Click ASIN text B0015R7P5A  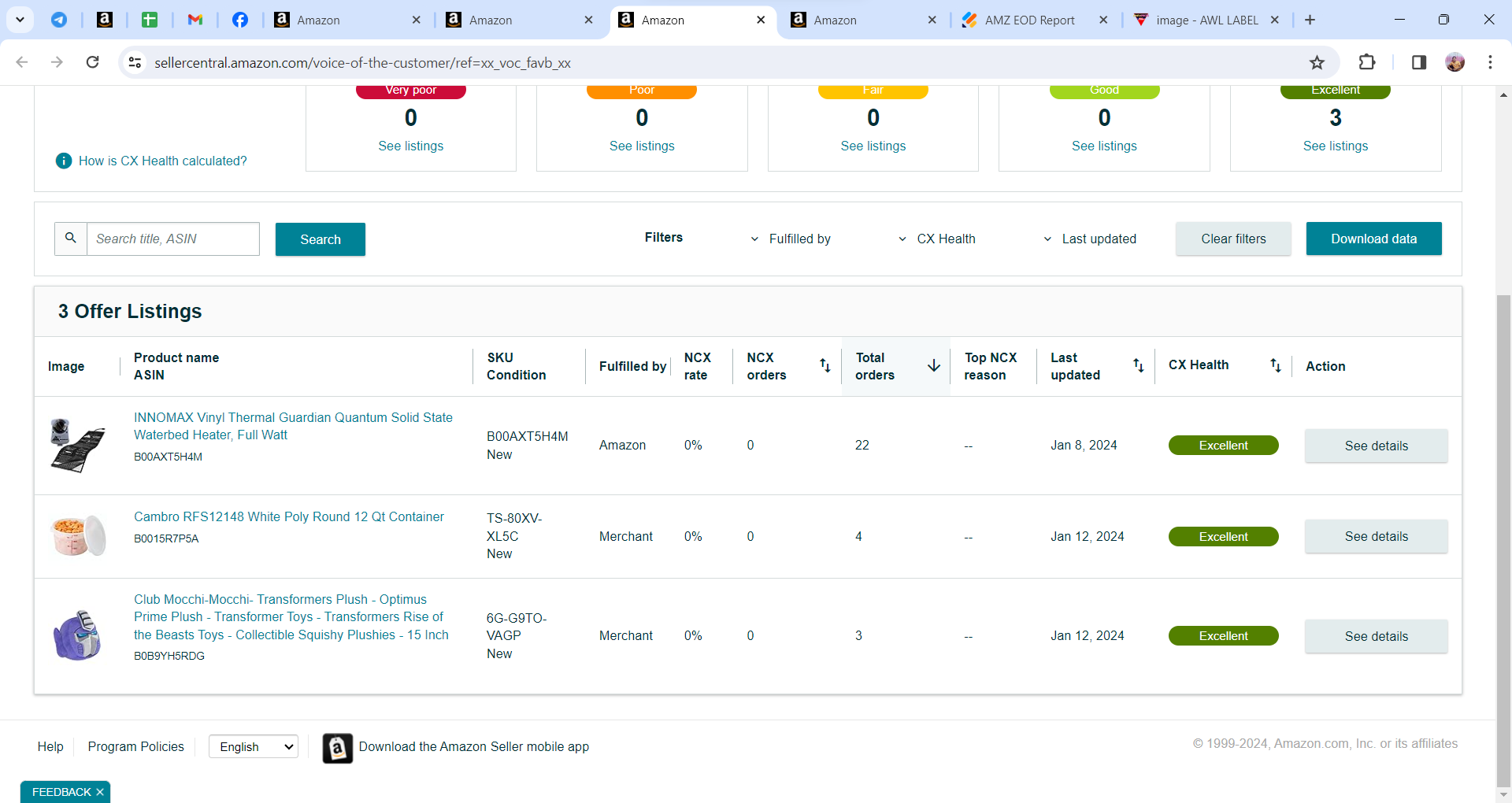pyautogui.click(x=166, y=538)
